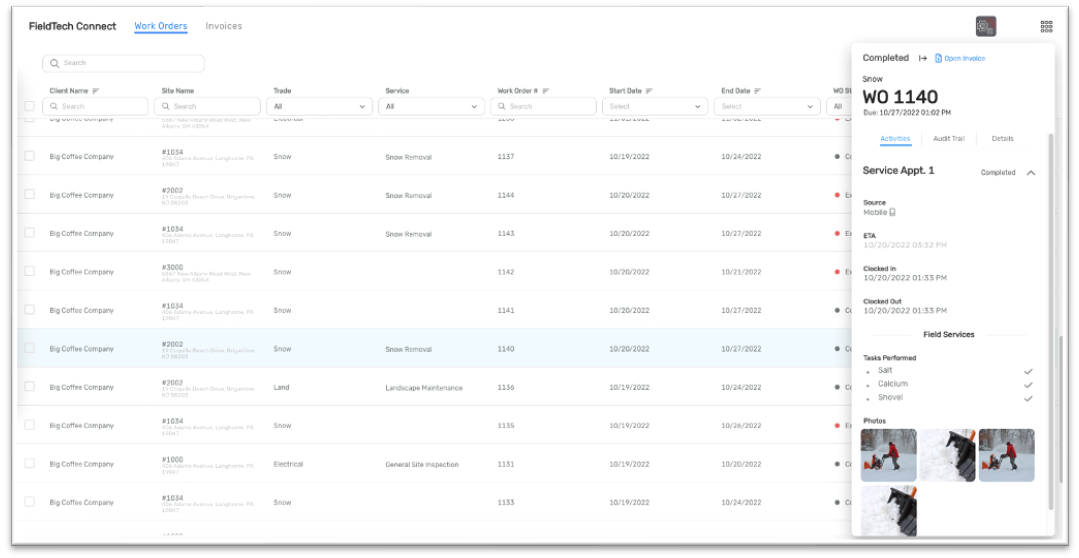The width and height of the screenshot is (1079, 558).
Task: Click end date 10/21/2022
Action: 741,272
